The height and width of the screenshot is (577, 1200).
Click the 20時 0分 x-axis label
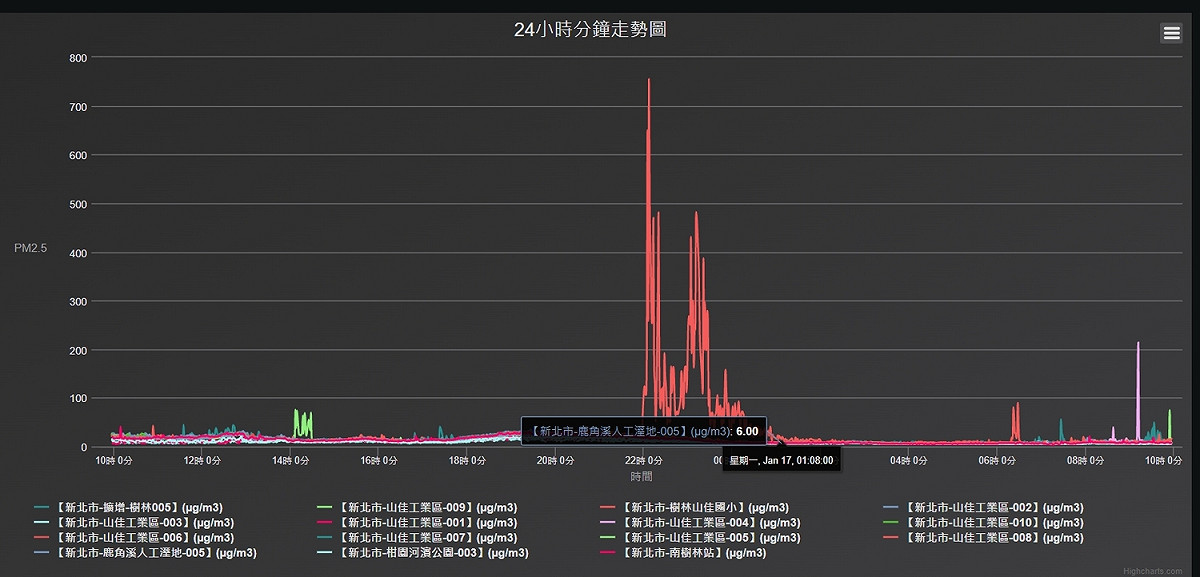(554, 460)
